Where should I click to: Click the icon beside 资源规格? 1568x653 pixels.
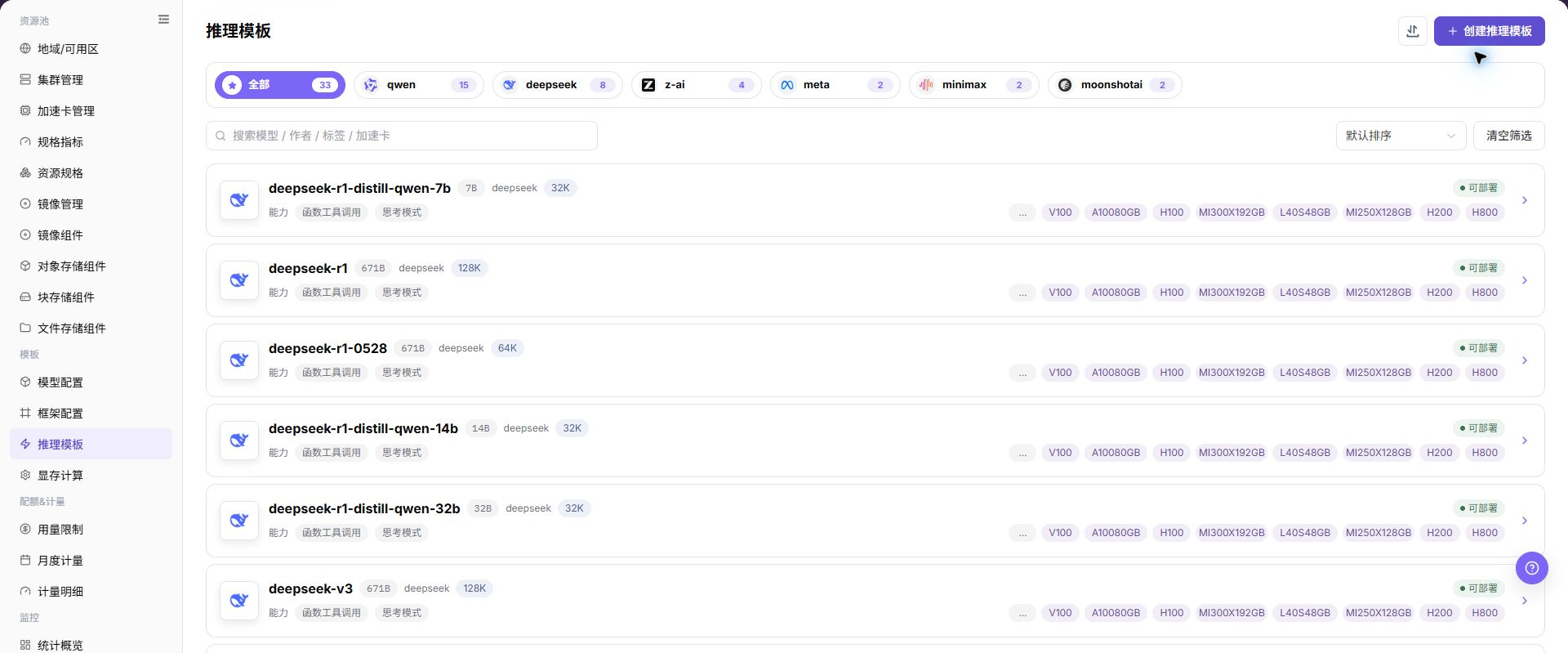coord(25,173)
